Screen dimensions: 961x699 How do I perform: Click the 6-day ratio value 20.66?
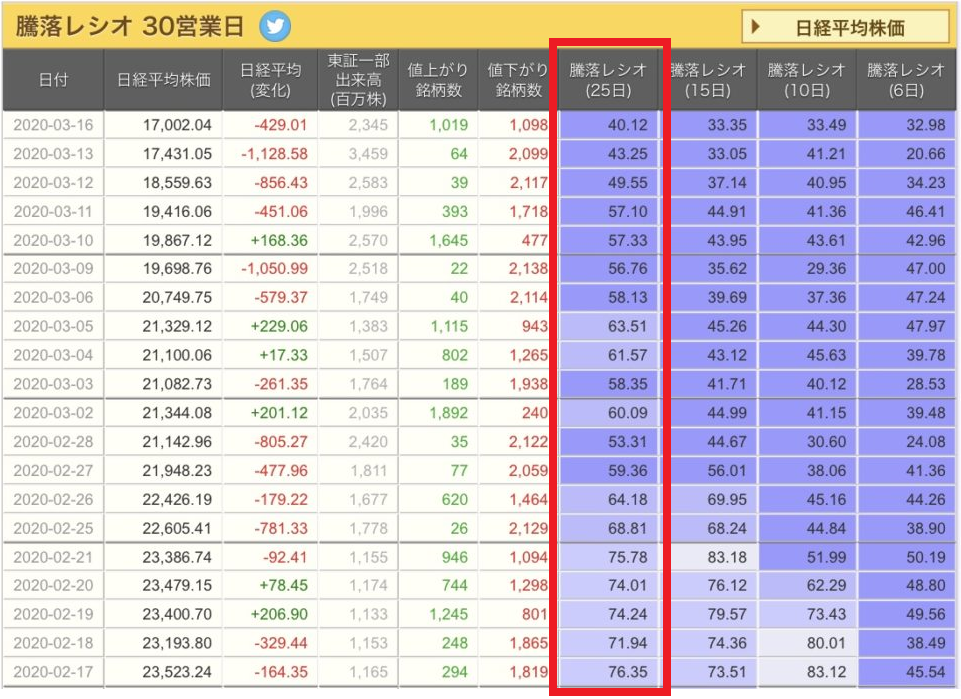(x=925, y=154)
